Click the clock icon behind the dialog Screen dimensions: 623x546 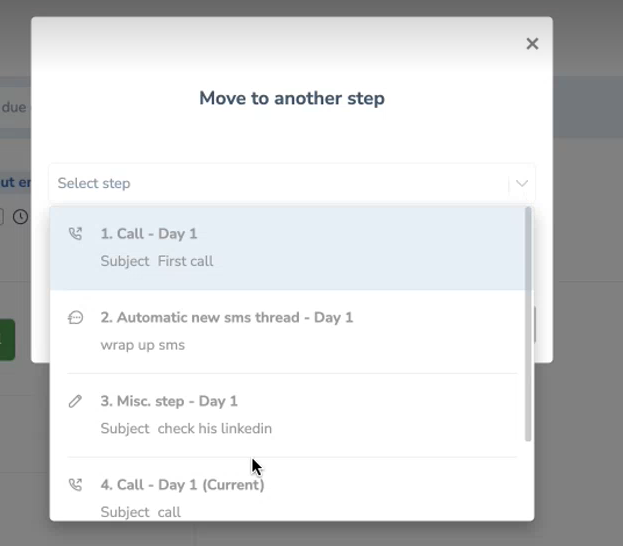coord(20,217)
